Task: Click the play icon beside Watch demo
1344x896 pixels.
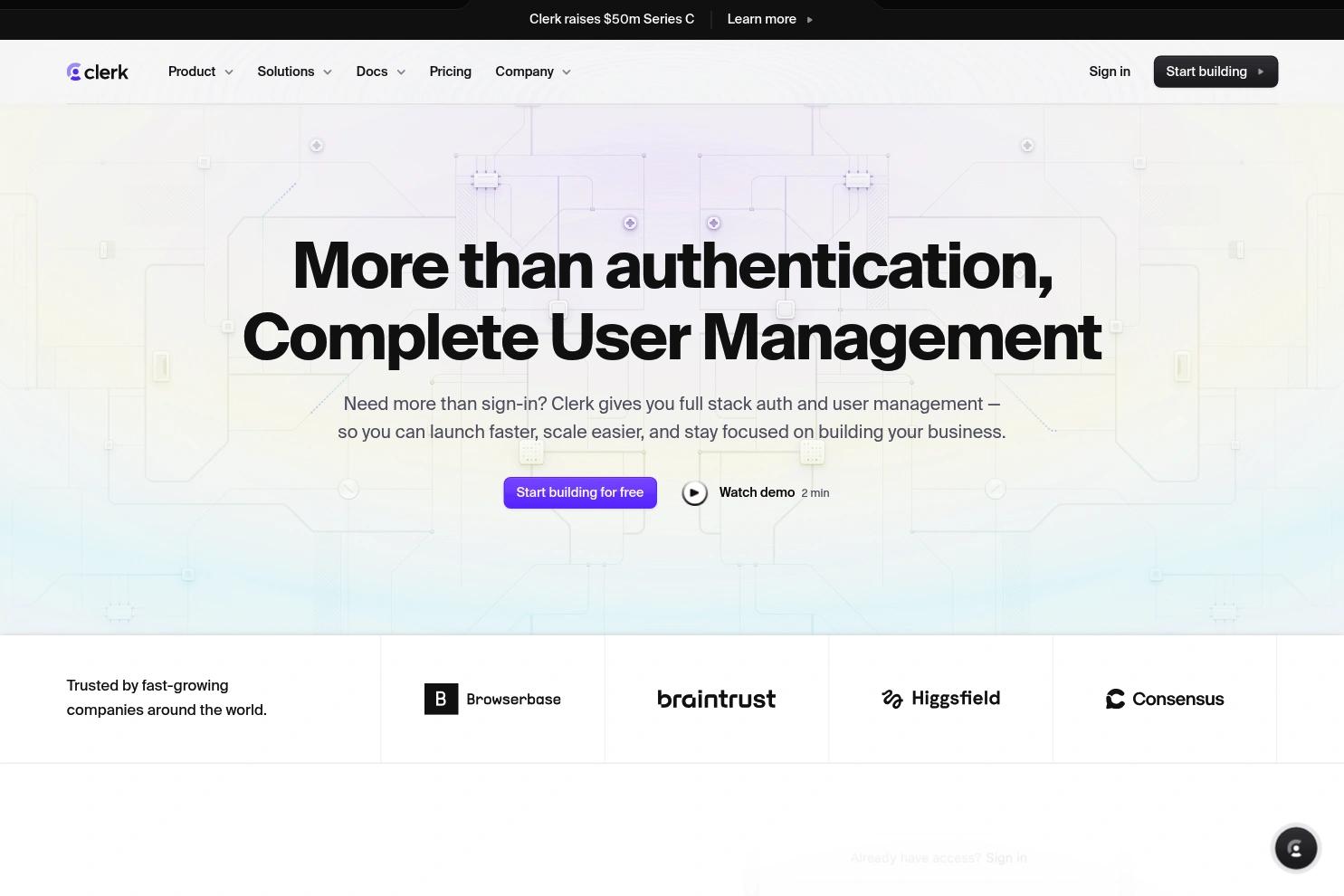Action: [694, 492]
